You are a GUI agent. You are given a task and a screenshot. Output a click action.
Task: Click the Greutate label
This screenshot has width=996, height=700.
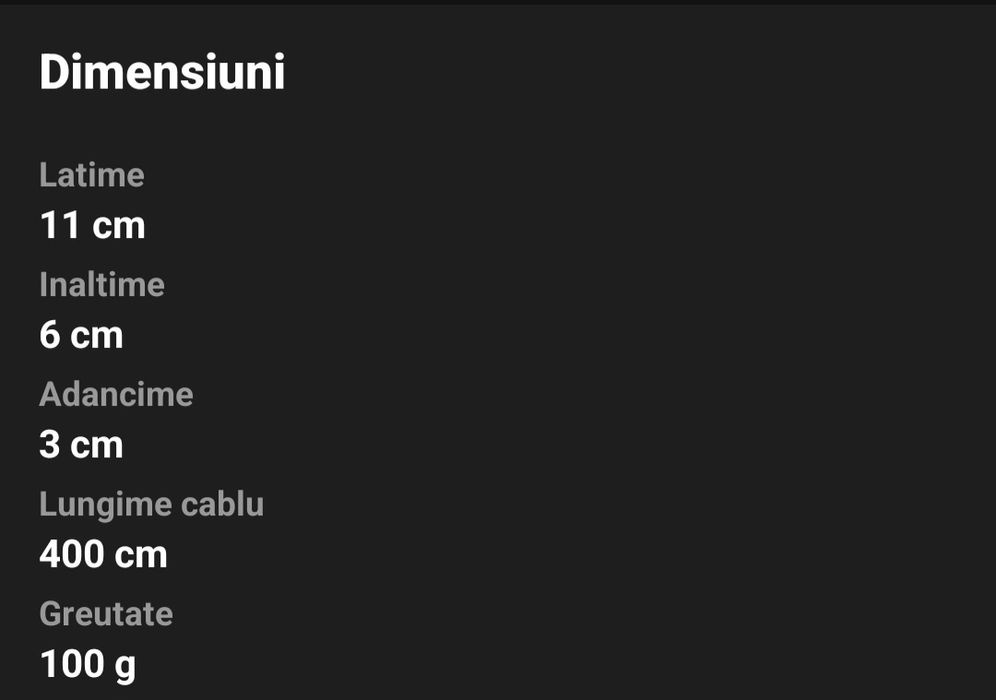[106, 613]
